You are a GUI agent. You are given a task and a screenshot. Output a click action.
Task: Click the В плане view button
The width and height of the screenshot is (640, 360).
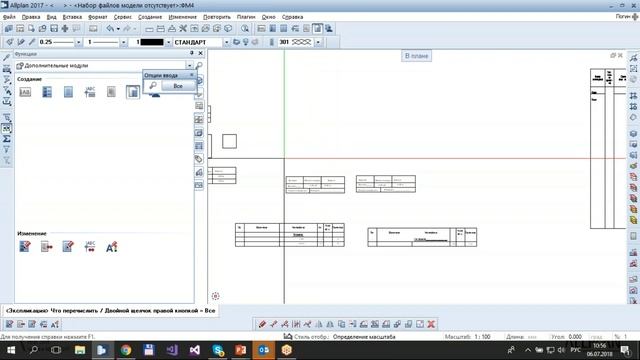tap(416, 56)
